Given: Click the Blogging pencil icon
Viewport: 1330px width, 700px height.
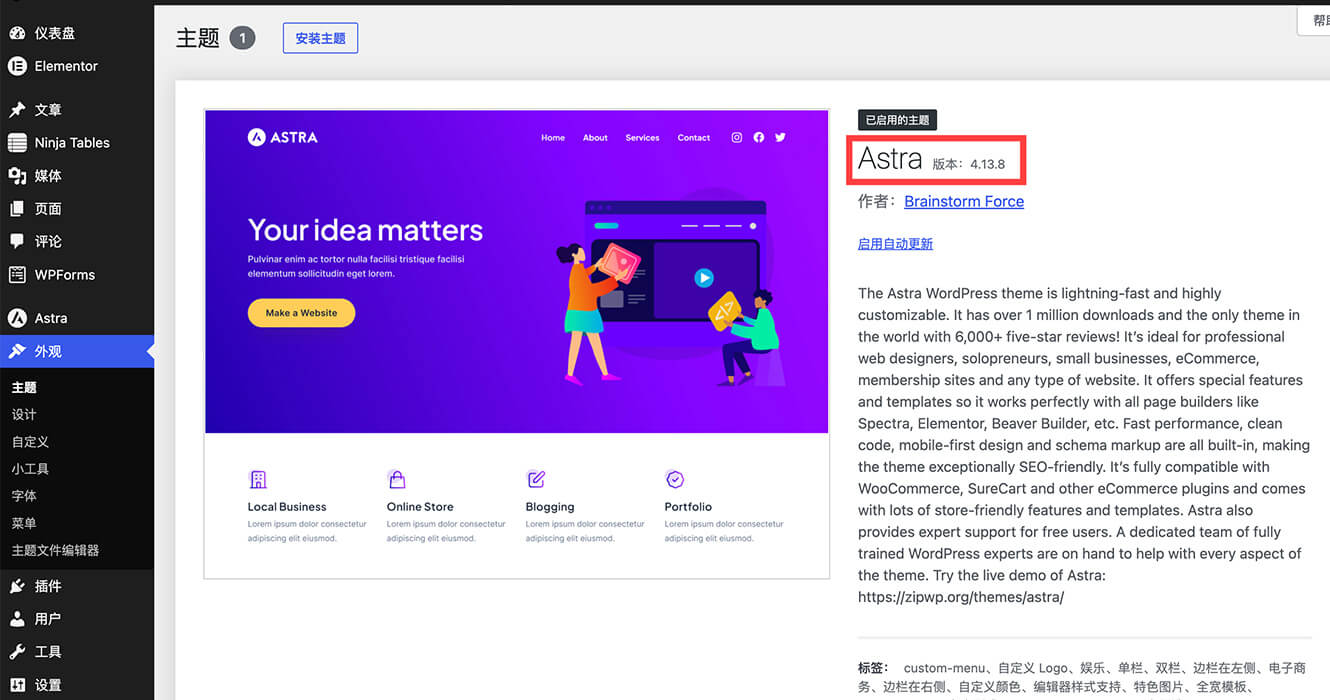Looking at the screenshot, I should (536, 479).
